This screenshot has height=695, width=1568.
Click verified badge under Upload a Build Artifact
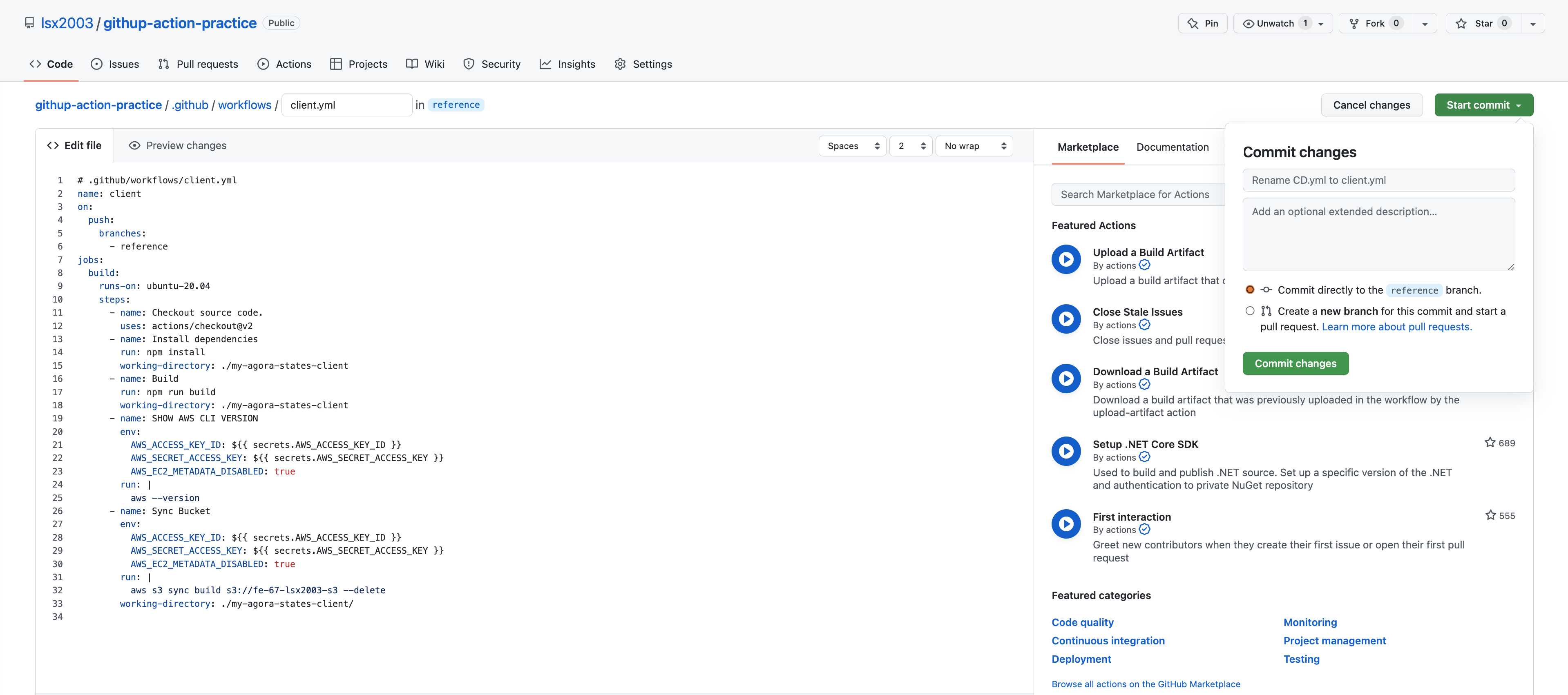[x=1144, y=265]
